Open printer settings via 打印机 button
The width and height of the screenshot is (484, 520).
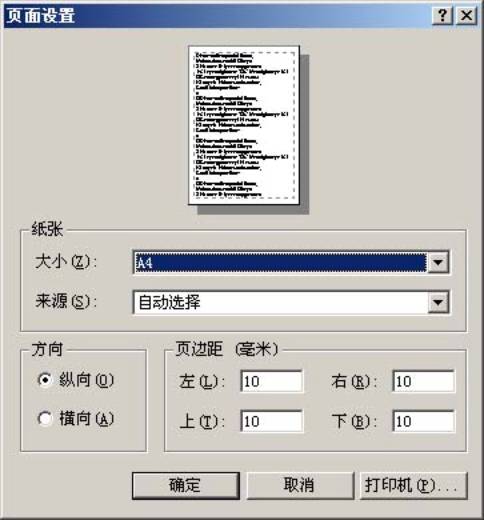[413, 485]
